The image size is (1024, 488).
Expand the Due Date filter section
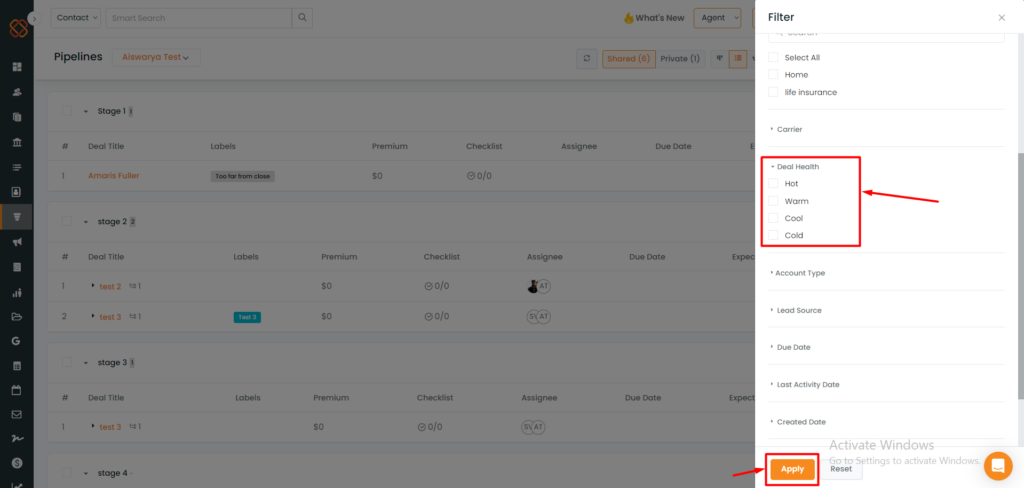click(790, 348)
